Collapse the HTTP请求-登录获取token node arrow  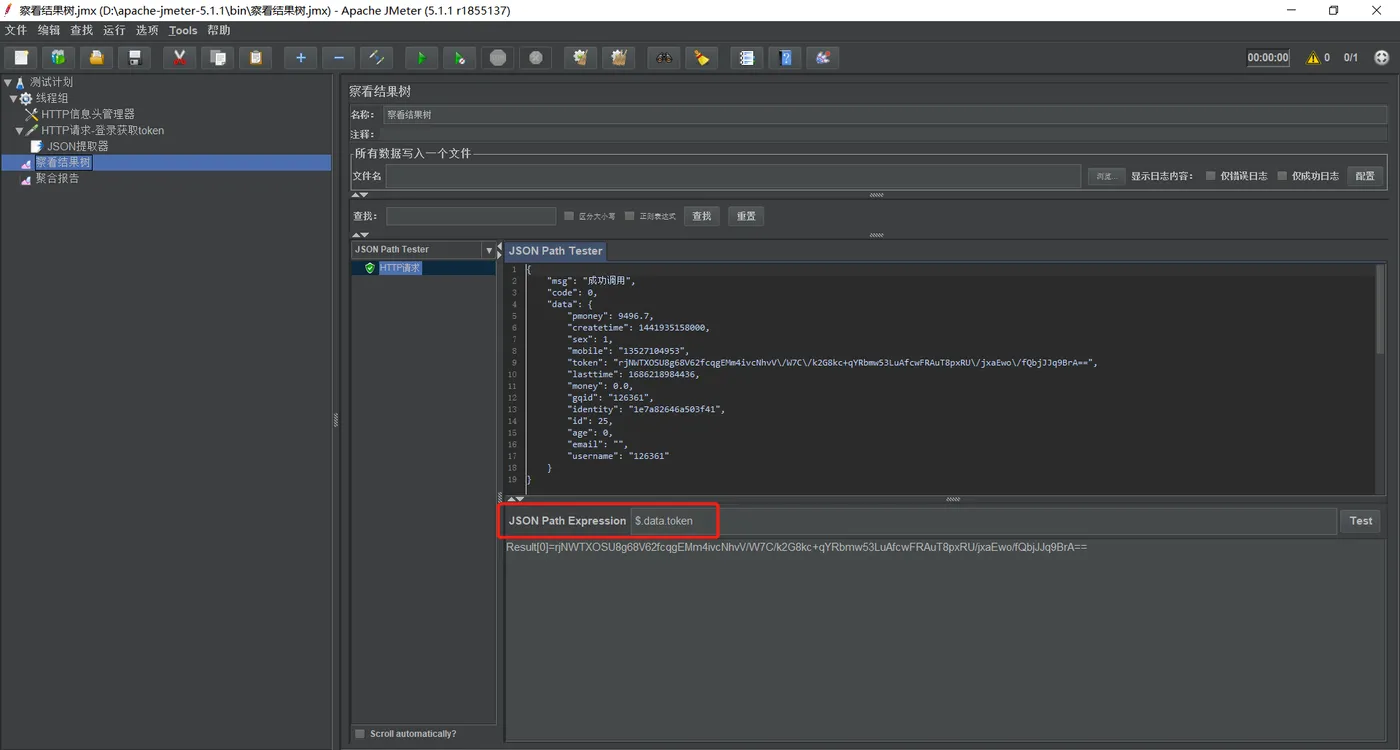coord(19,131)
